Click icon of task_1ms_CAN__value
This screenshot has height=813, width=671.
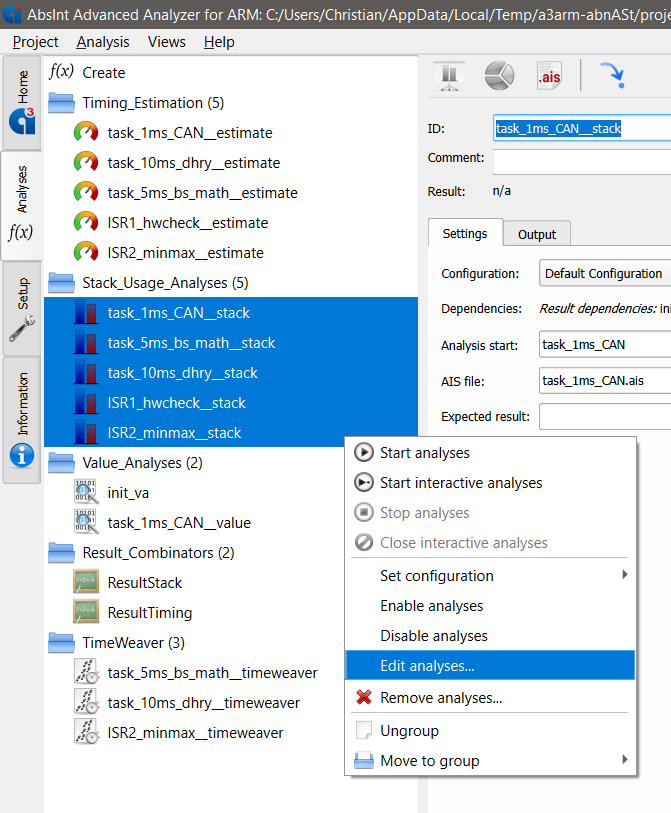(x=86, y=523)
